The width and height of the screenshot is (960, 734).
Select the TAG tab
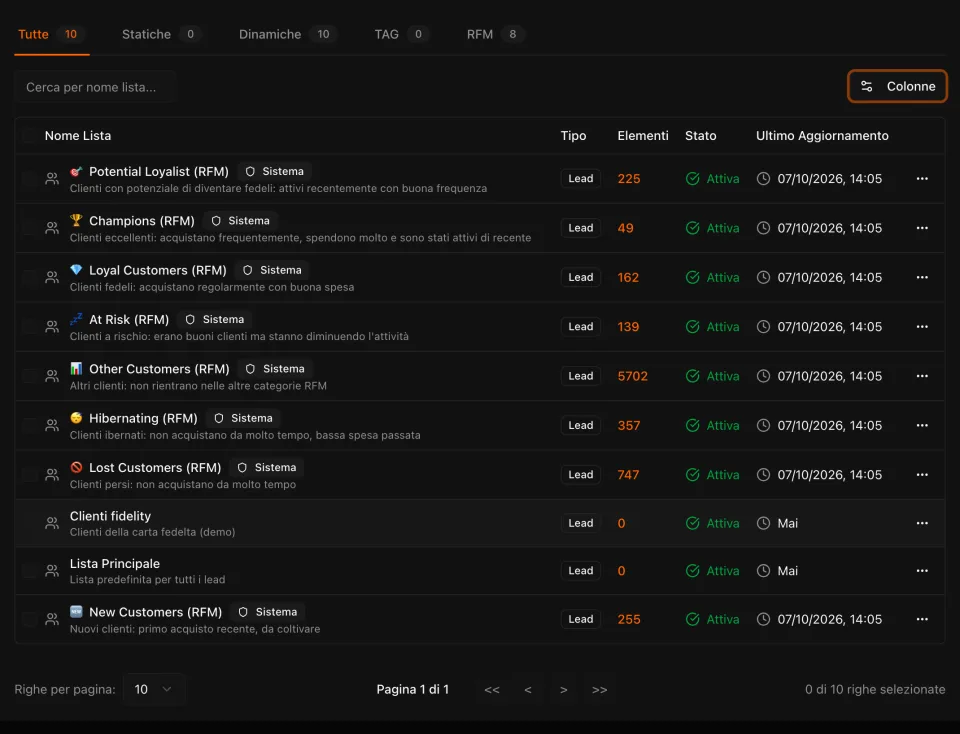click(x=401, y=34)
